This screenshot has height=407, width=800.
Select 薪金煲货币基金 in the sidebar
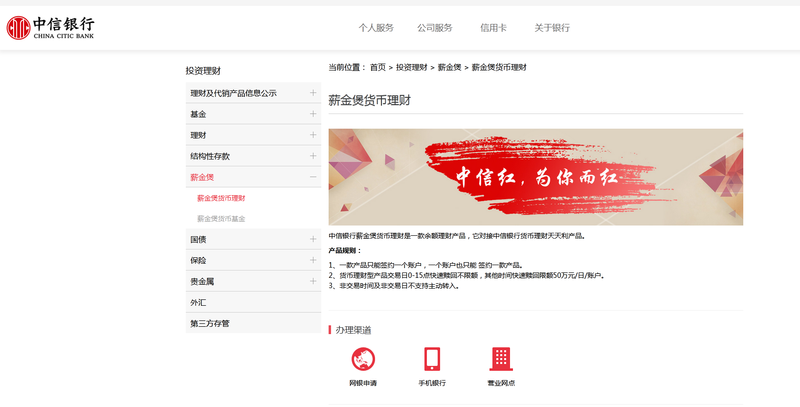[221, 219]
